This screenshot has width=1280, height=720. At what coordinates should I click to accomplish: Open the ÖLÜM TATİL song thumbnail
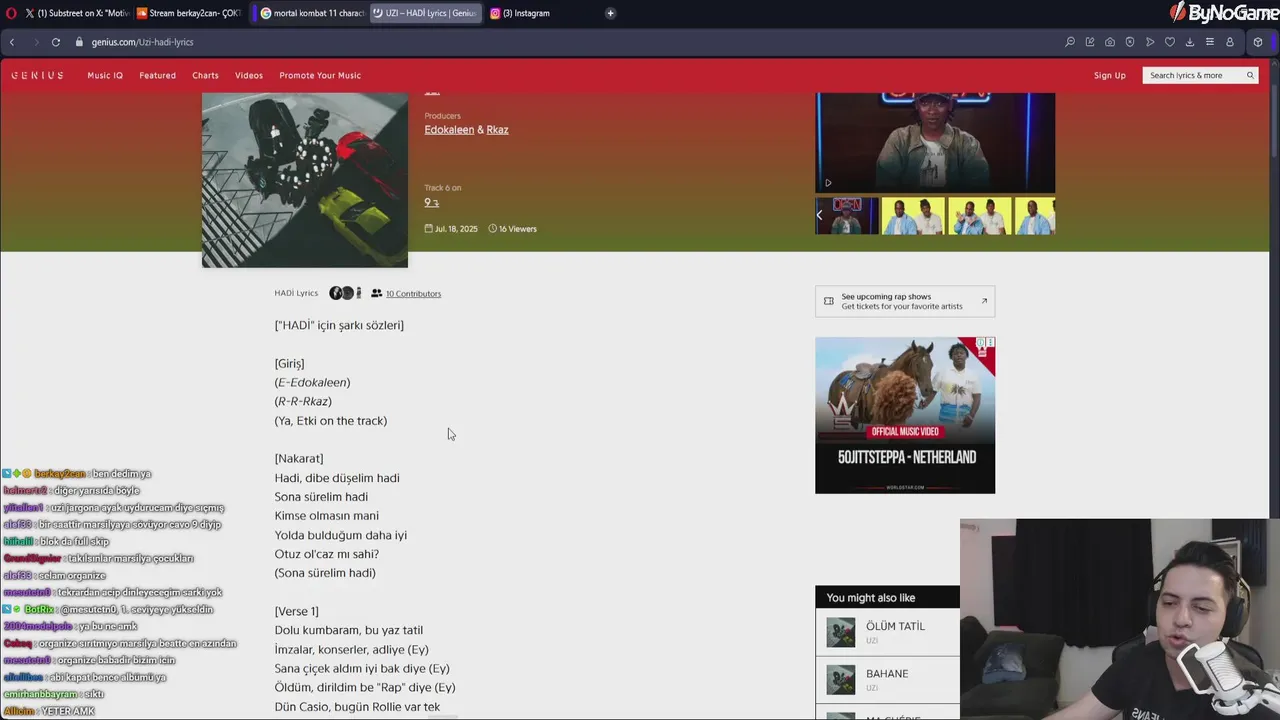pos(841,632)
